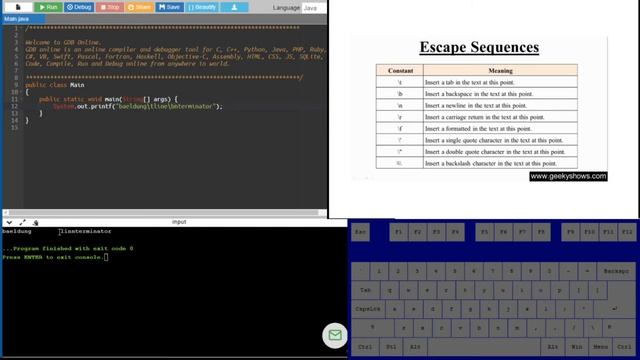This screenshot has width=640, height=360.
Task: Click the Tab key on on-screen keyboard
Action: click(365, 290)
